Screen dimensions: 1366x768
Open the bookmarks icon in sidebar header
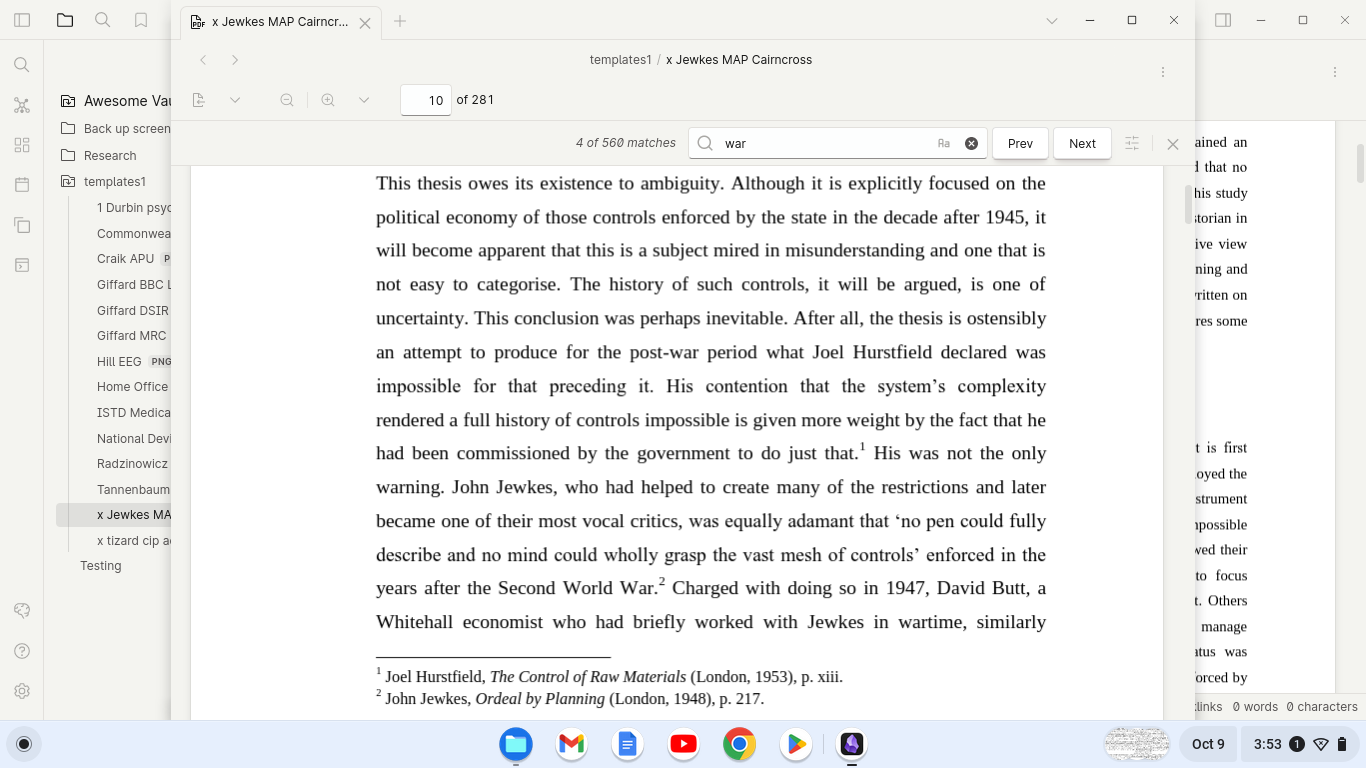pos(141,20)
